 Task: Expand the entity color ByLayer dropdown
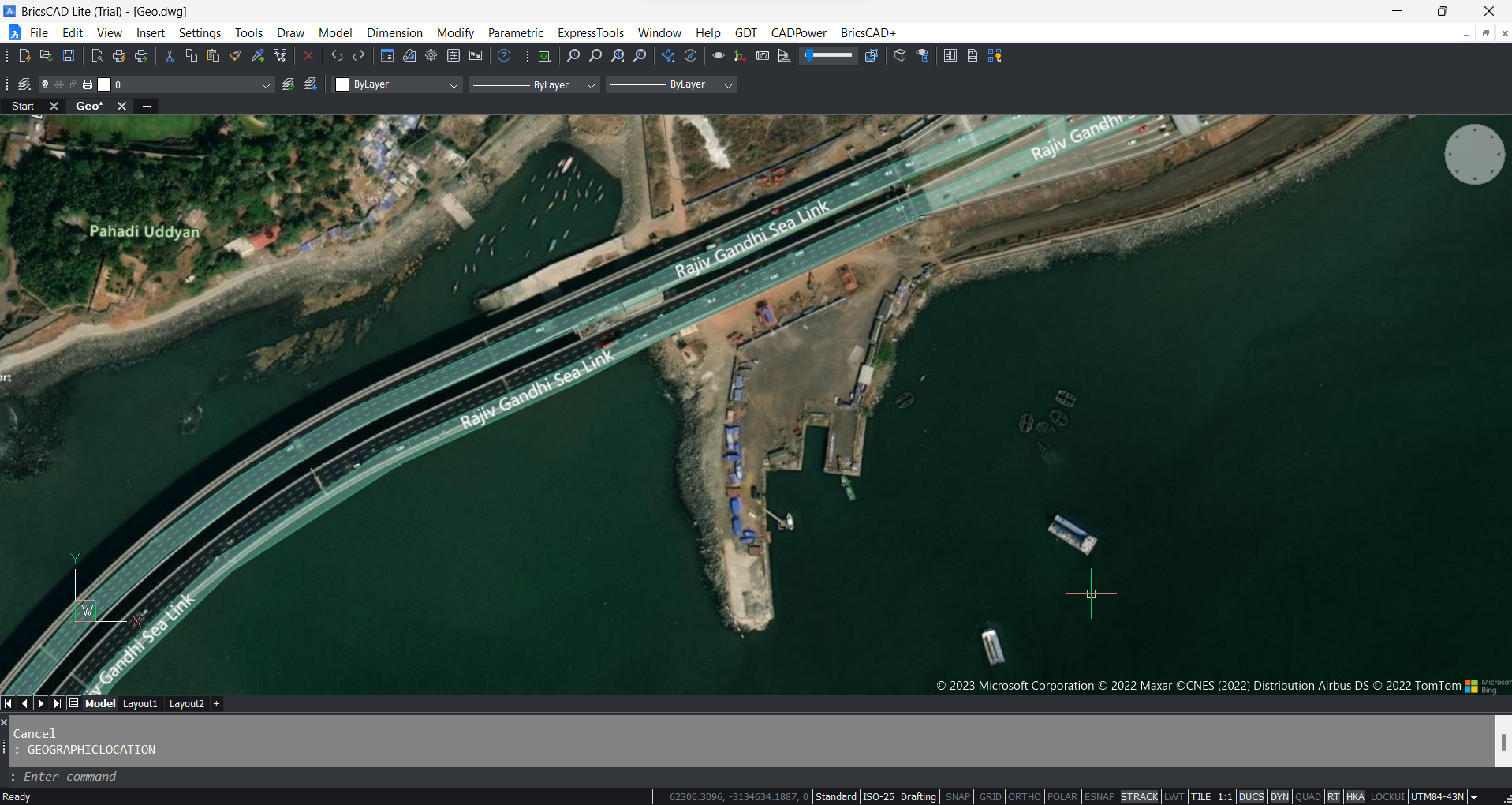[455, 84]
